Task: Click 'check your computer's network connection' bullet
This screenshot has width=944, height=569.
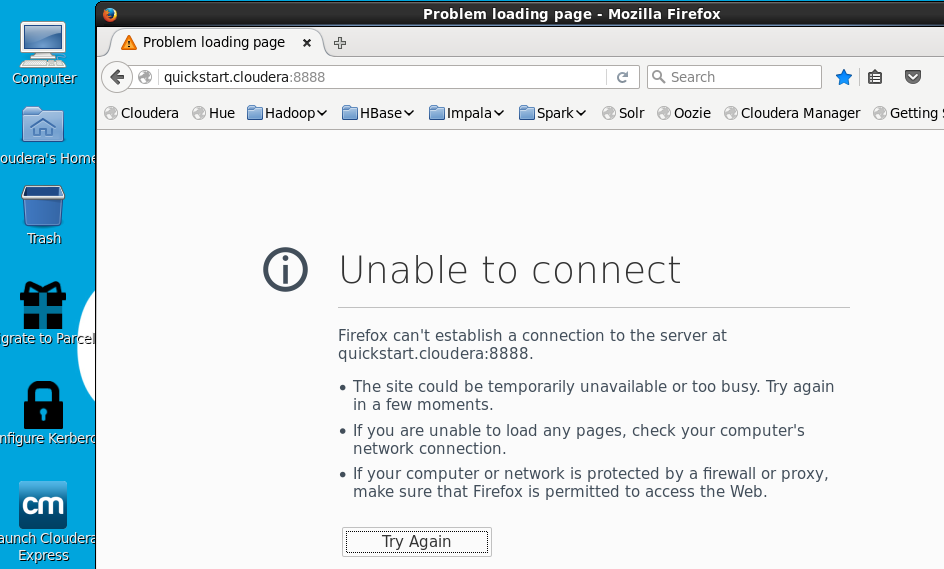Action: pos(579,440)
